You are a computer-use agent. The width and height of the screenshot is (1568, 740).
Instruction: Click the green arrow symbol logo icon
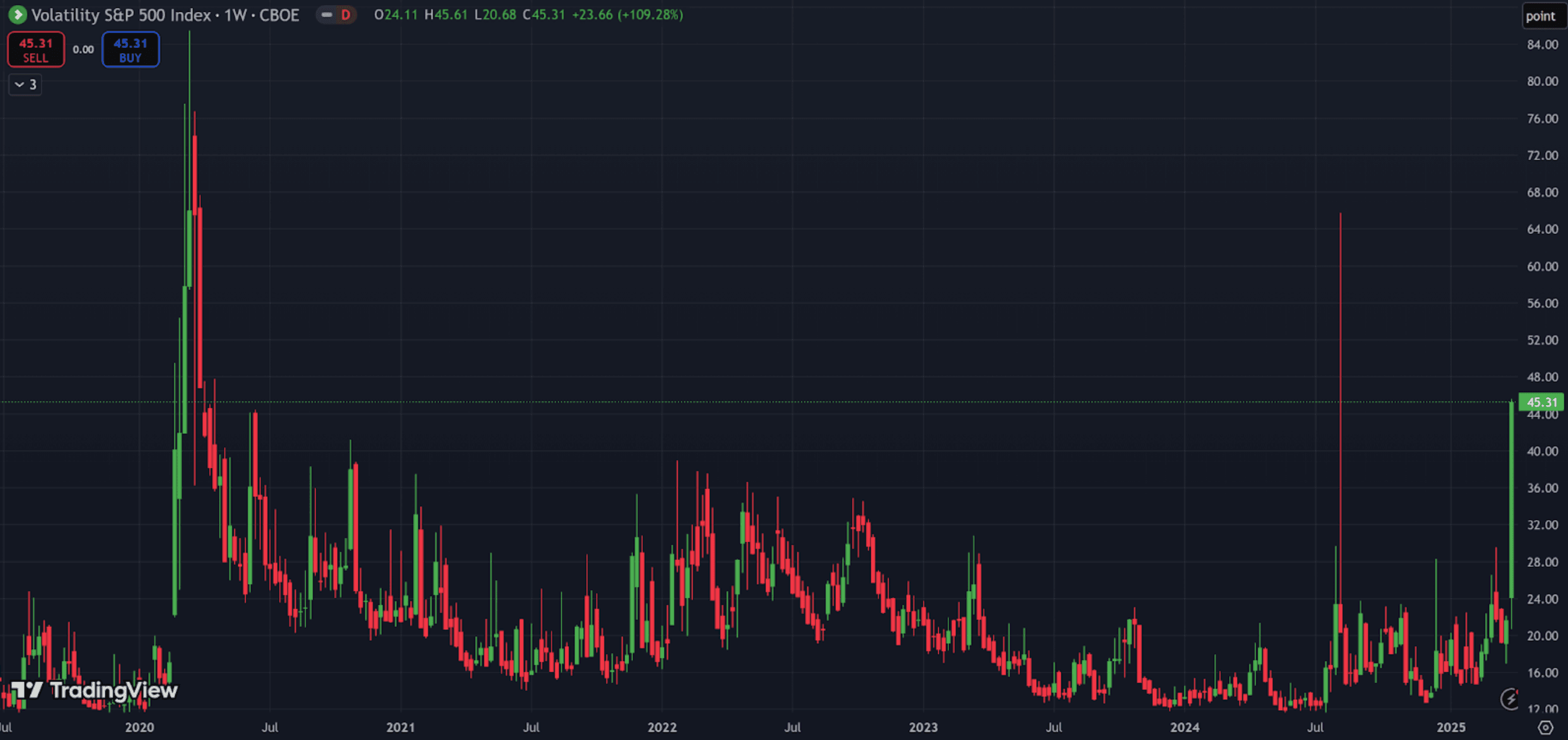tap(17, 14)
